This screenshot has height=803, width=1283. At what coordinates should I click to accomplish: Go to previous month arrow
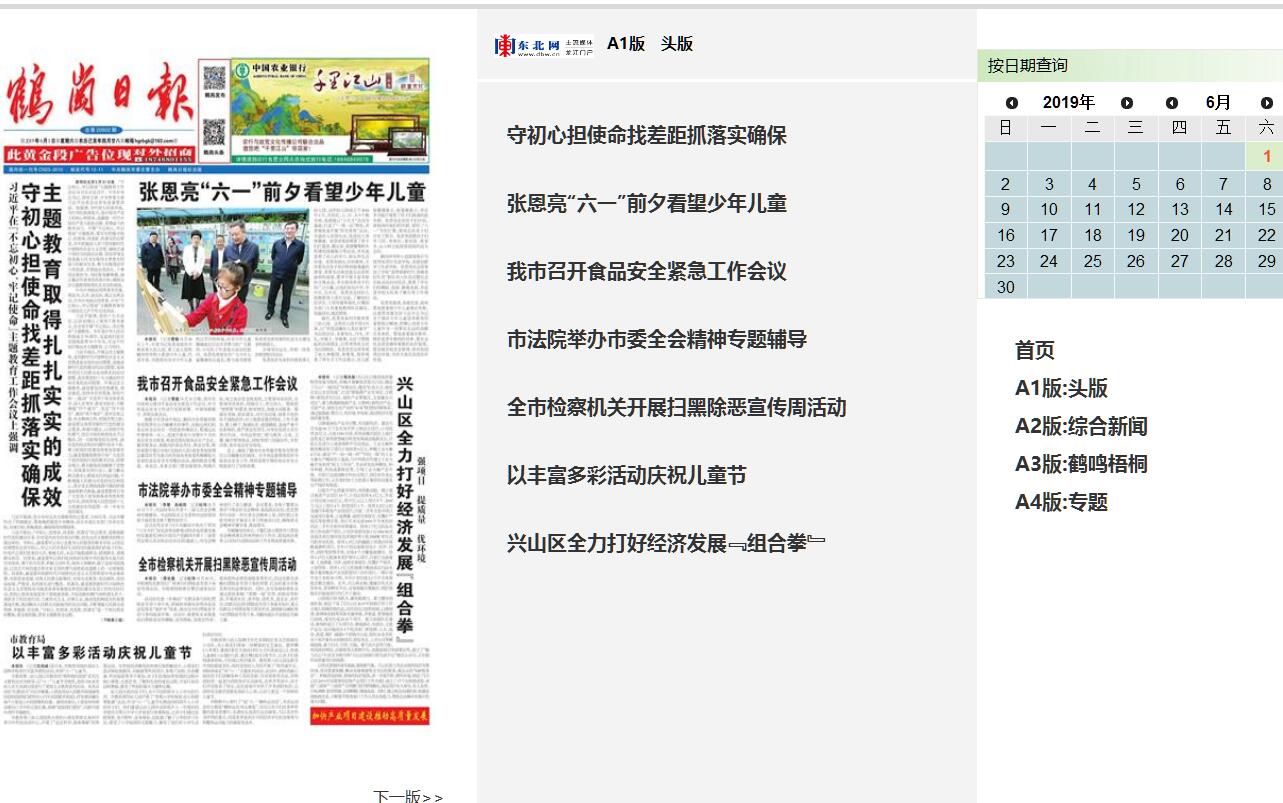coord(1172,103)
